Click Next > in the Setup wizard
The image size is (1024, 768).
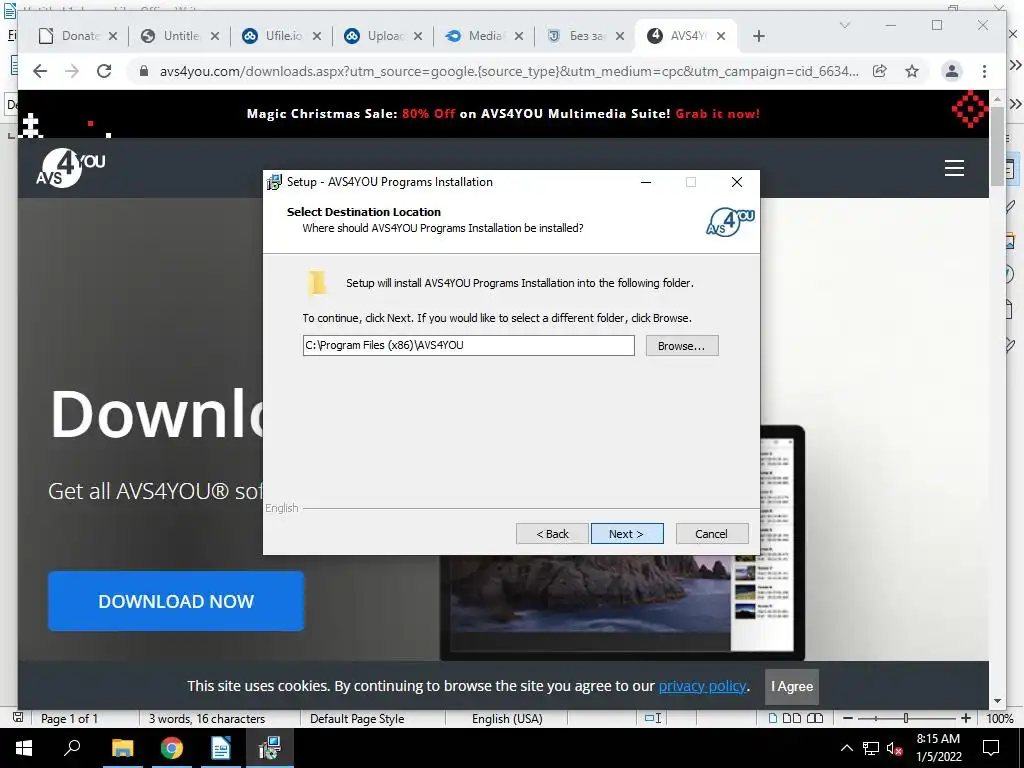tap(627, 534)
